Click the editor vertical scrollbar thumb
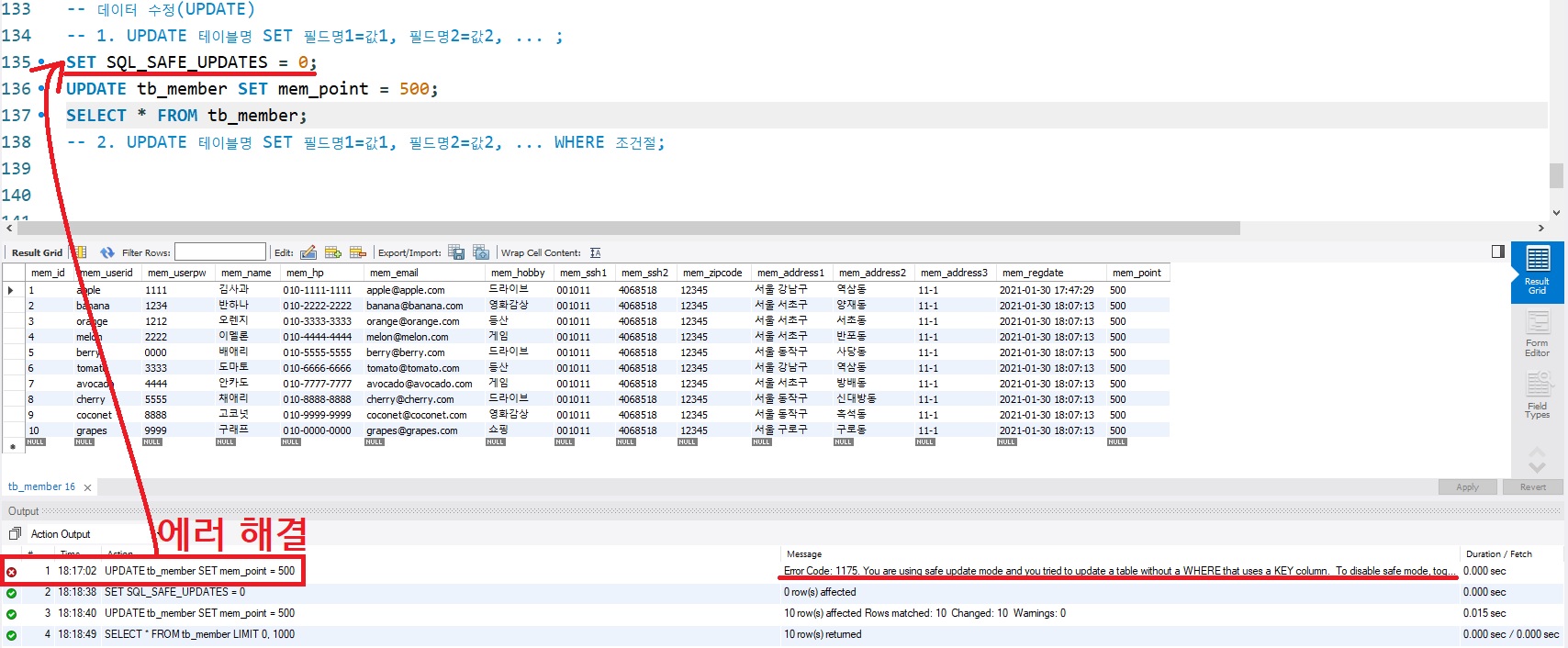1568x648 pixels. pyautogui.click(x=1556, y=175)
